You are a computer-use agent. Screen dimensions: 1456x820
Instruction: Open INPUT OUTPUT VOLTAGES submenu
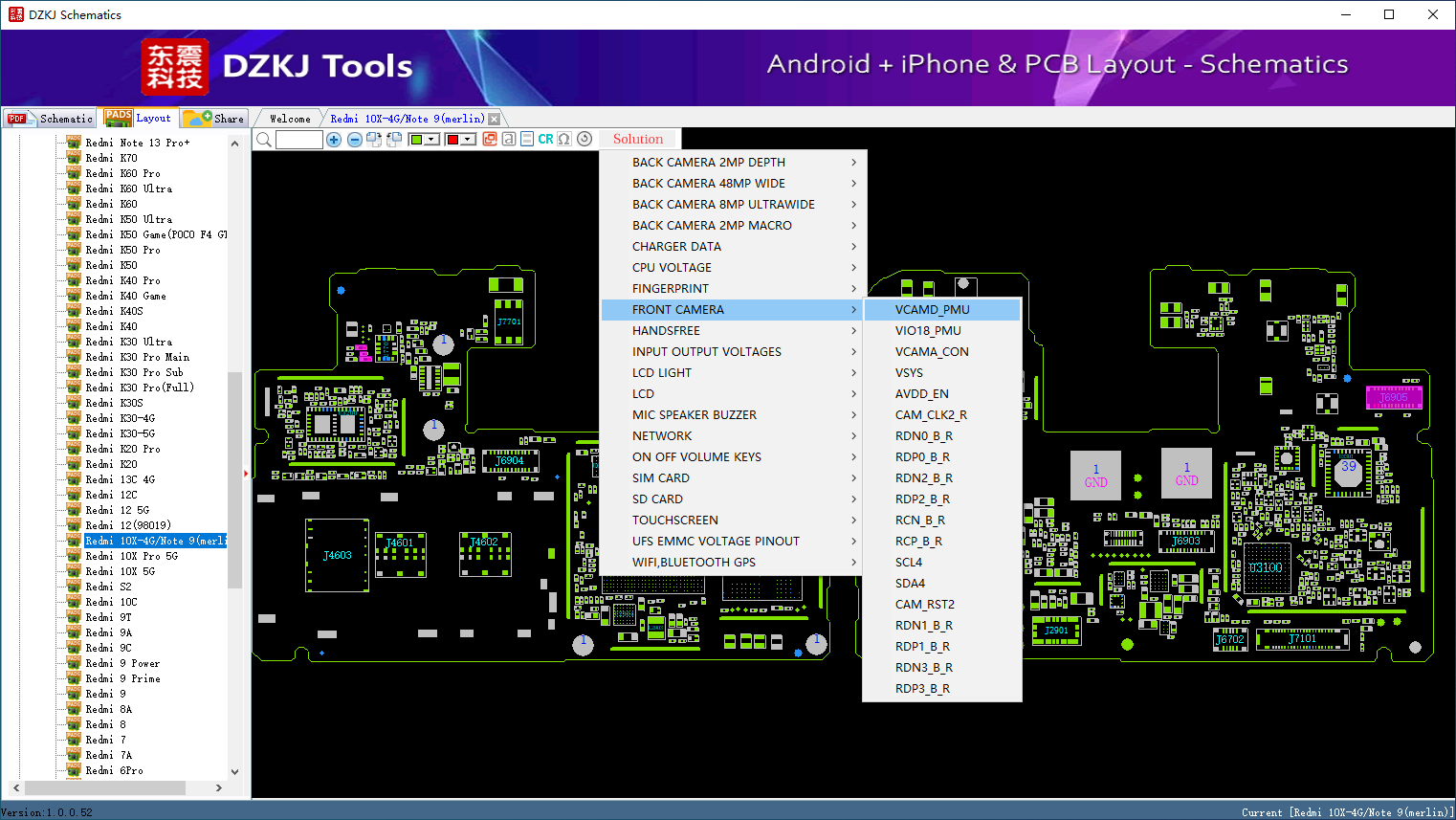tap(734, 352)
